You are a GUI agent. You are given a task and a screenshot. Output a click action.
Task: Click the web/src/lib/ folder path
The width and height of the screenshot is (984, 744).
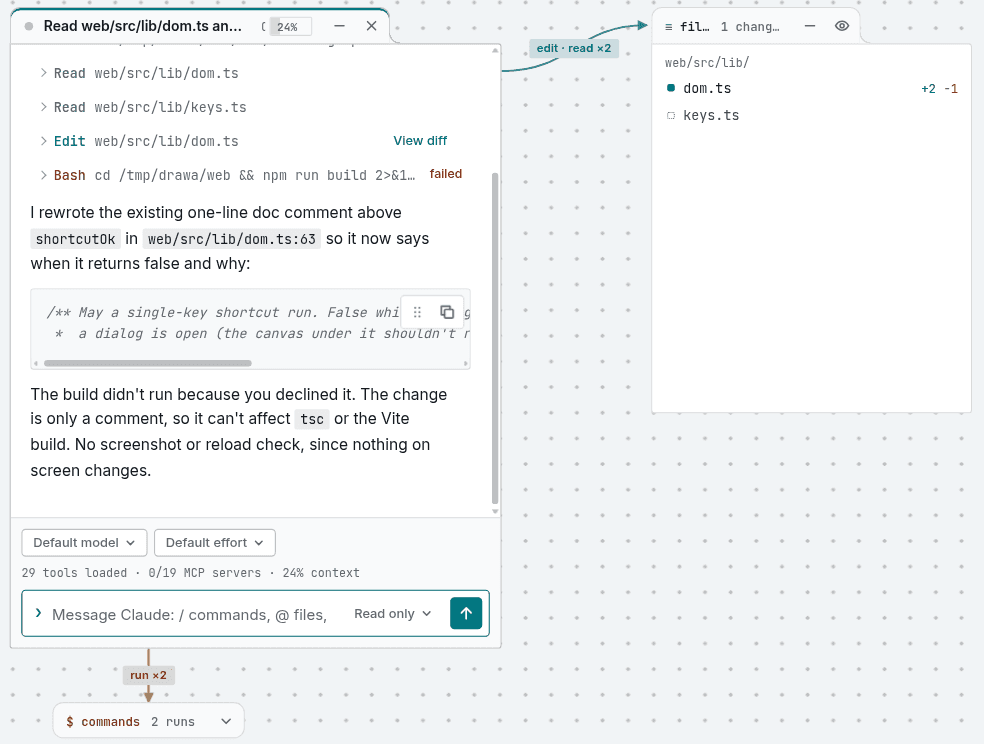coord(707,63)
